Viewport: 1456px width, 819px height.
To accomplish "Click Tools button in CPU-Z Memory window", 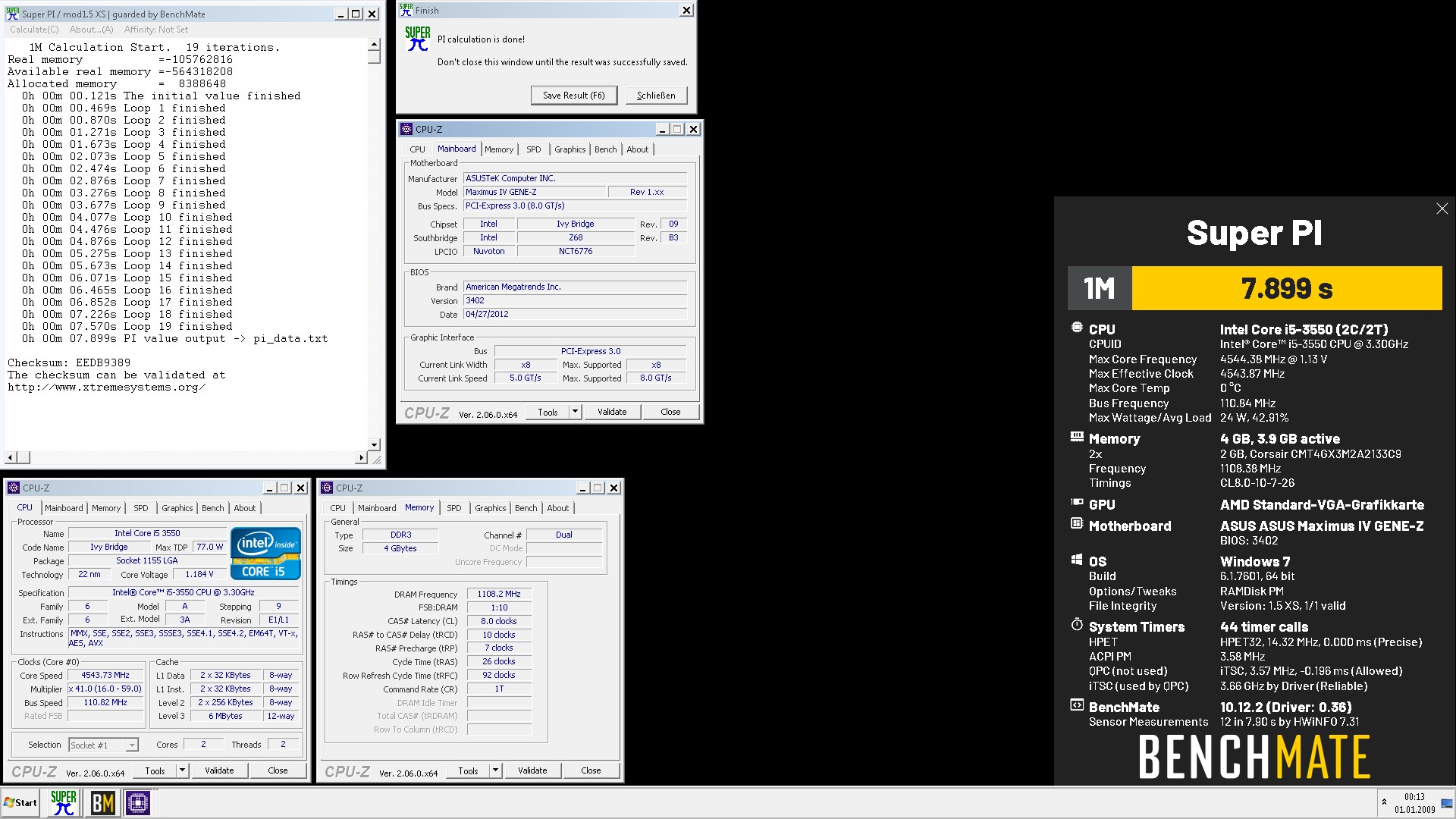I will (x=468, y=770).
